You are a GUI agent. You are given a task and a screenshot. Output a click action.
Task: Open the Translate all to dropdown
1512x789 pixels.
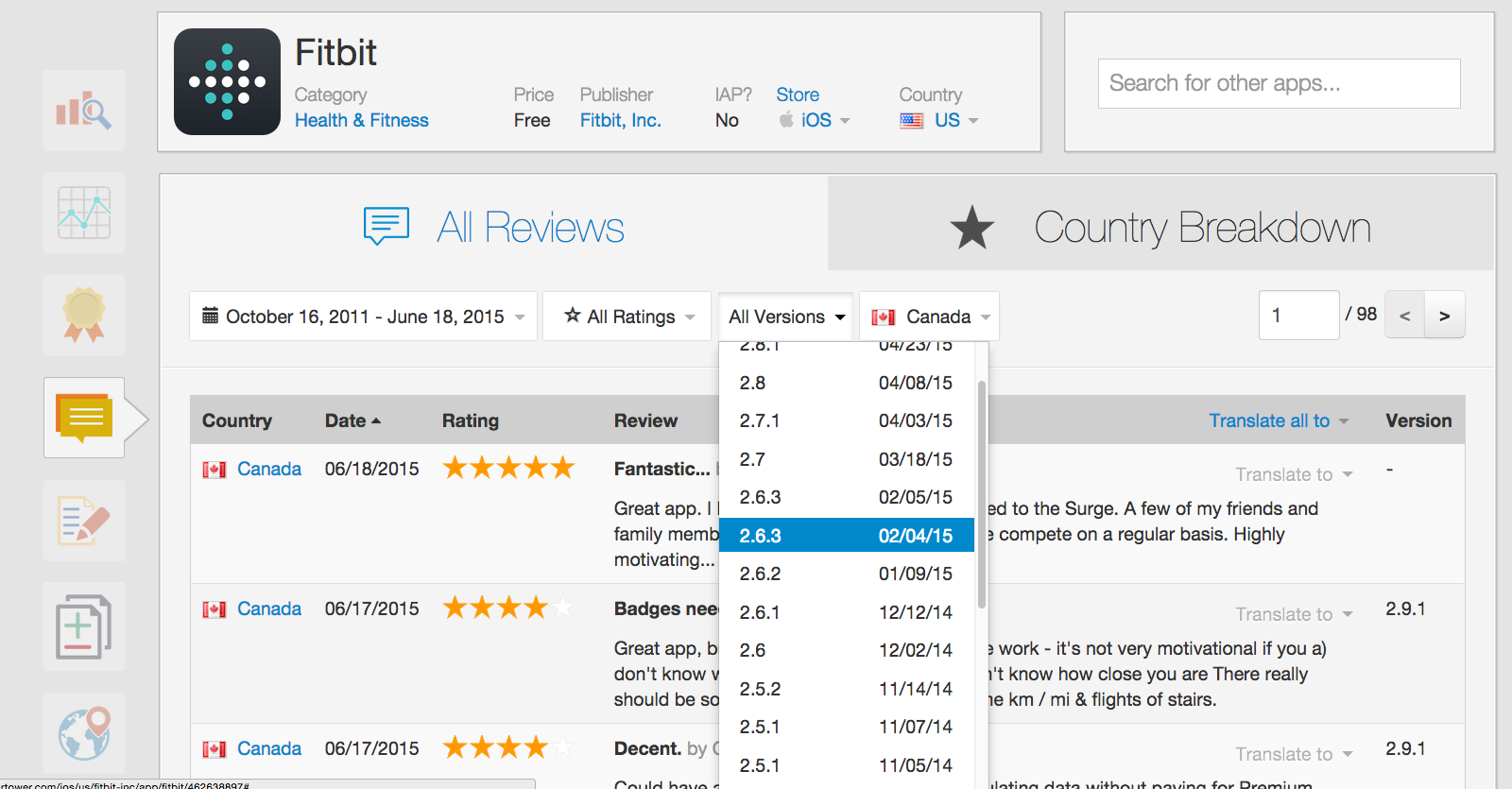(1279, 420)
